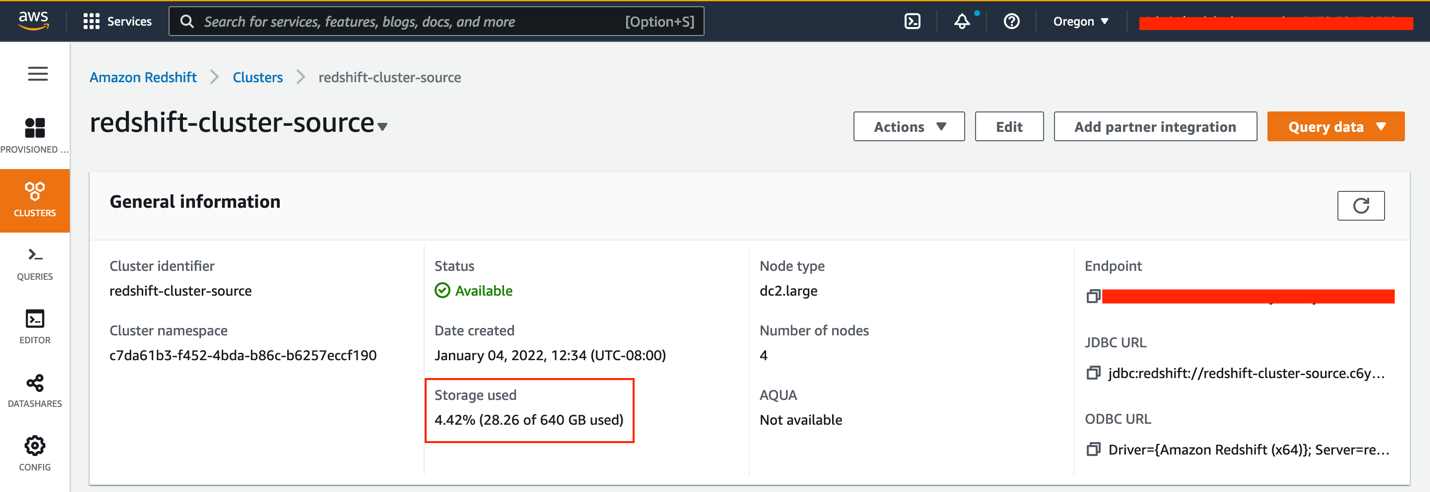Toggle the hamburger navigation menu
The width and height of the screenshot is (1430, 492).
click(38, 74)
